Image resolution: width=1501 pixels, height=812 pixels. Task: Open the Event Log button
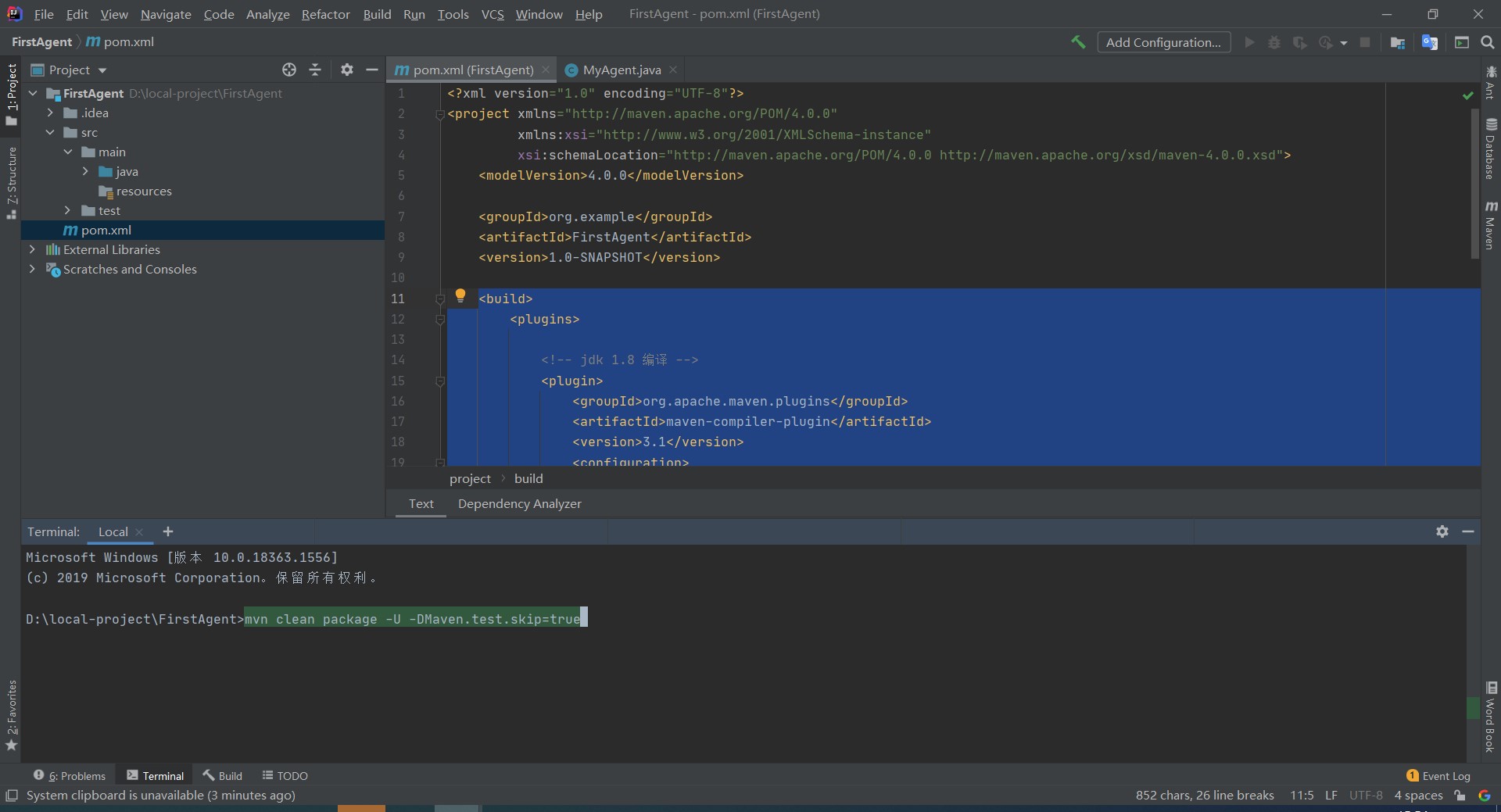[x=1438, y=776]
